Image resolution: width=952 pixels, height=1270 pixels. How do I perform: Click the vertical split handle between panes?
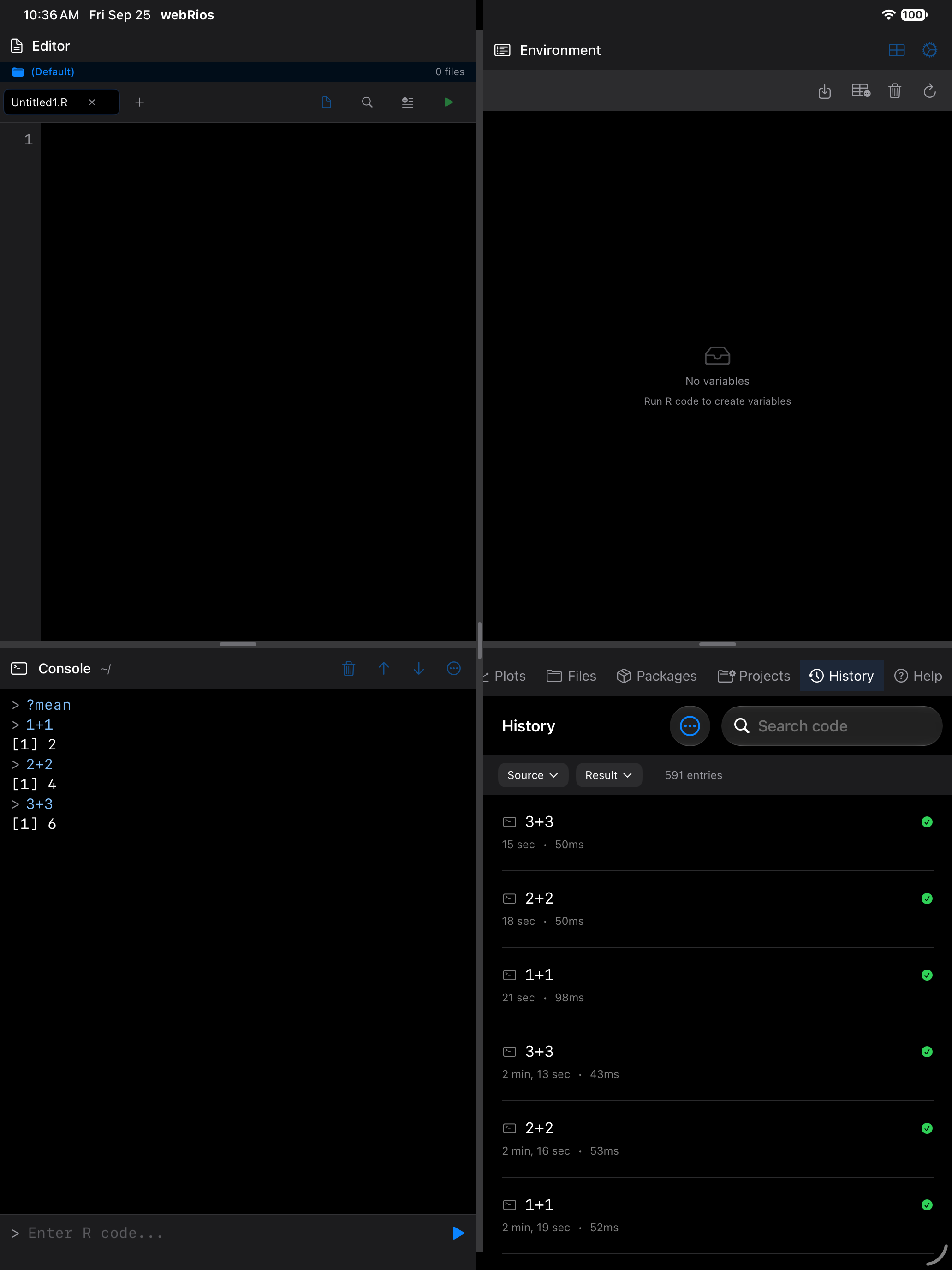point(479,640)
